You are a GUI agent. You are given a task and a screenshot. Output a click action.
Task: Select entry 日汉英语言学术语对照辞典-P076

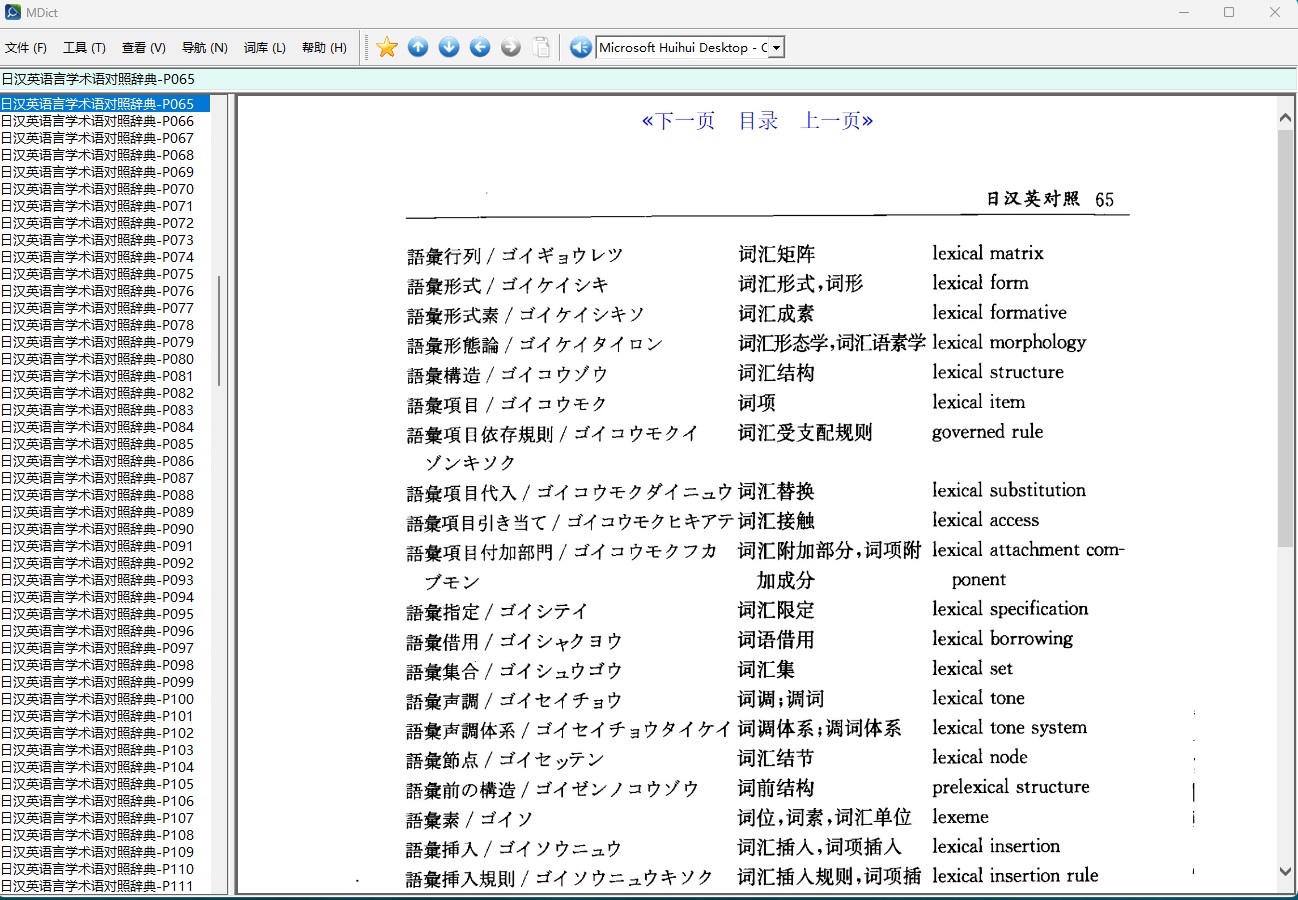[104, 291]
